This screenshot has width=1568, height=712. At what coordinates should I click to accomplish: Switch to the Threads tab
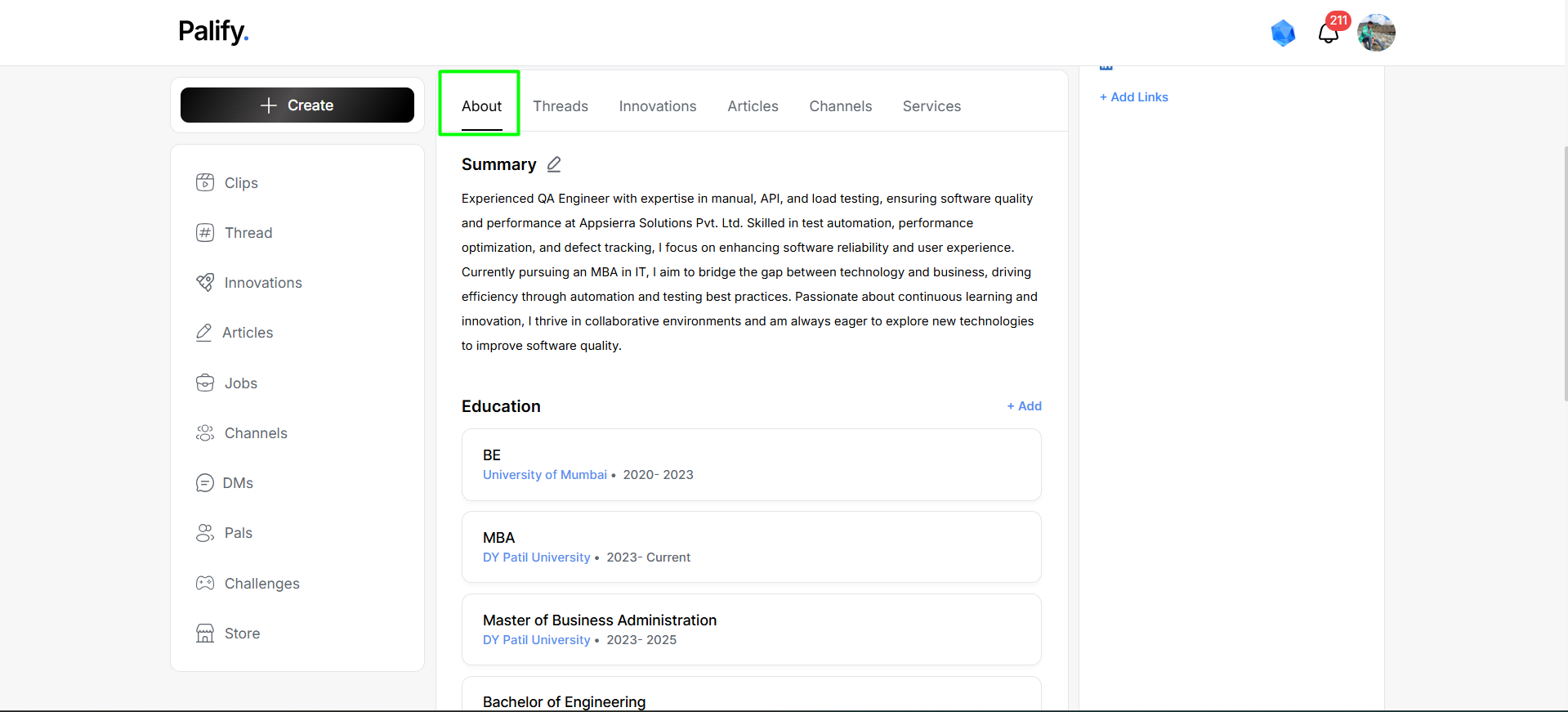(x=561, y=106)
